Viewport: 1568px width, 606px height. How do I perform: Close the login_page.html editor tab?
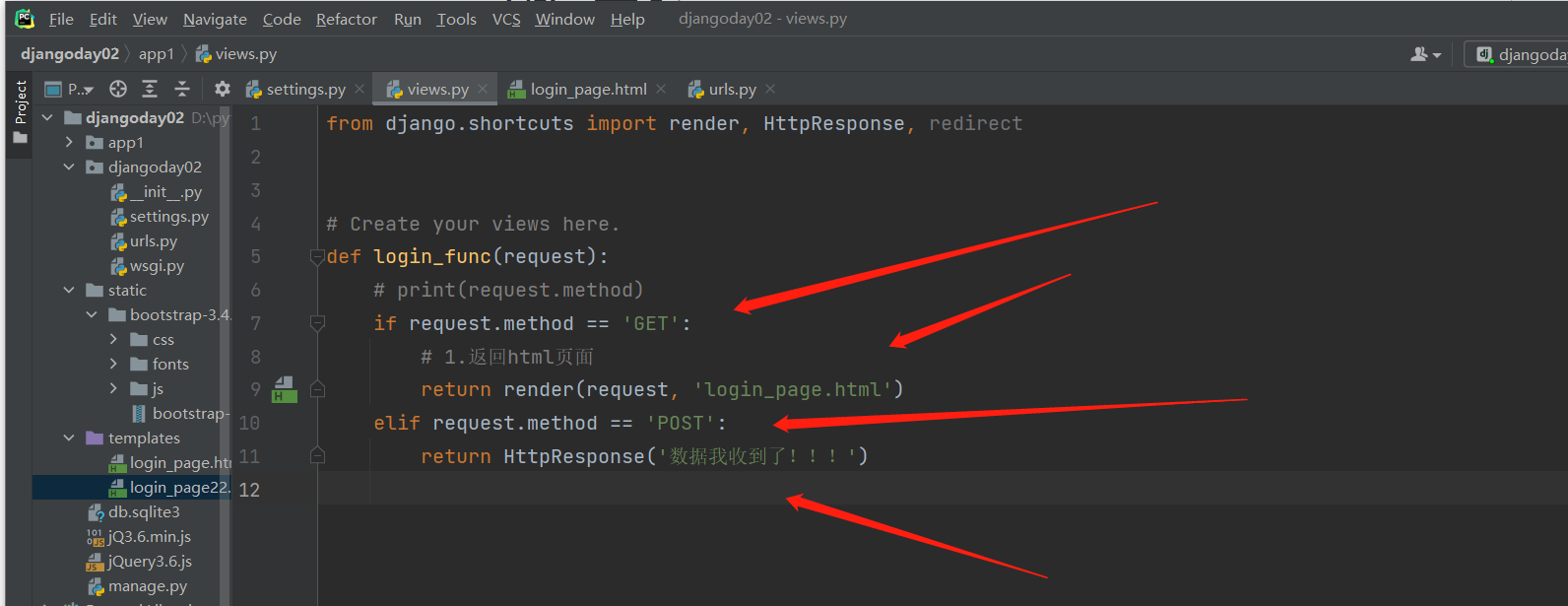[x=661, y=89]
